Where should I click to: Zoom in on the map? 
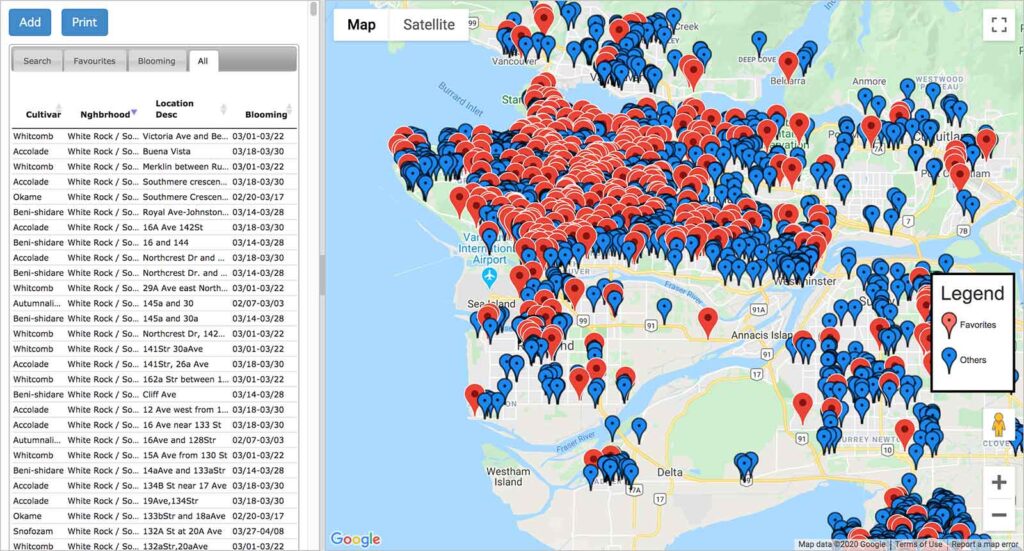point(998,482)
